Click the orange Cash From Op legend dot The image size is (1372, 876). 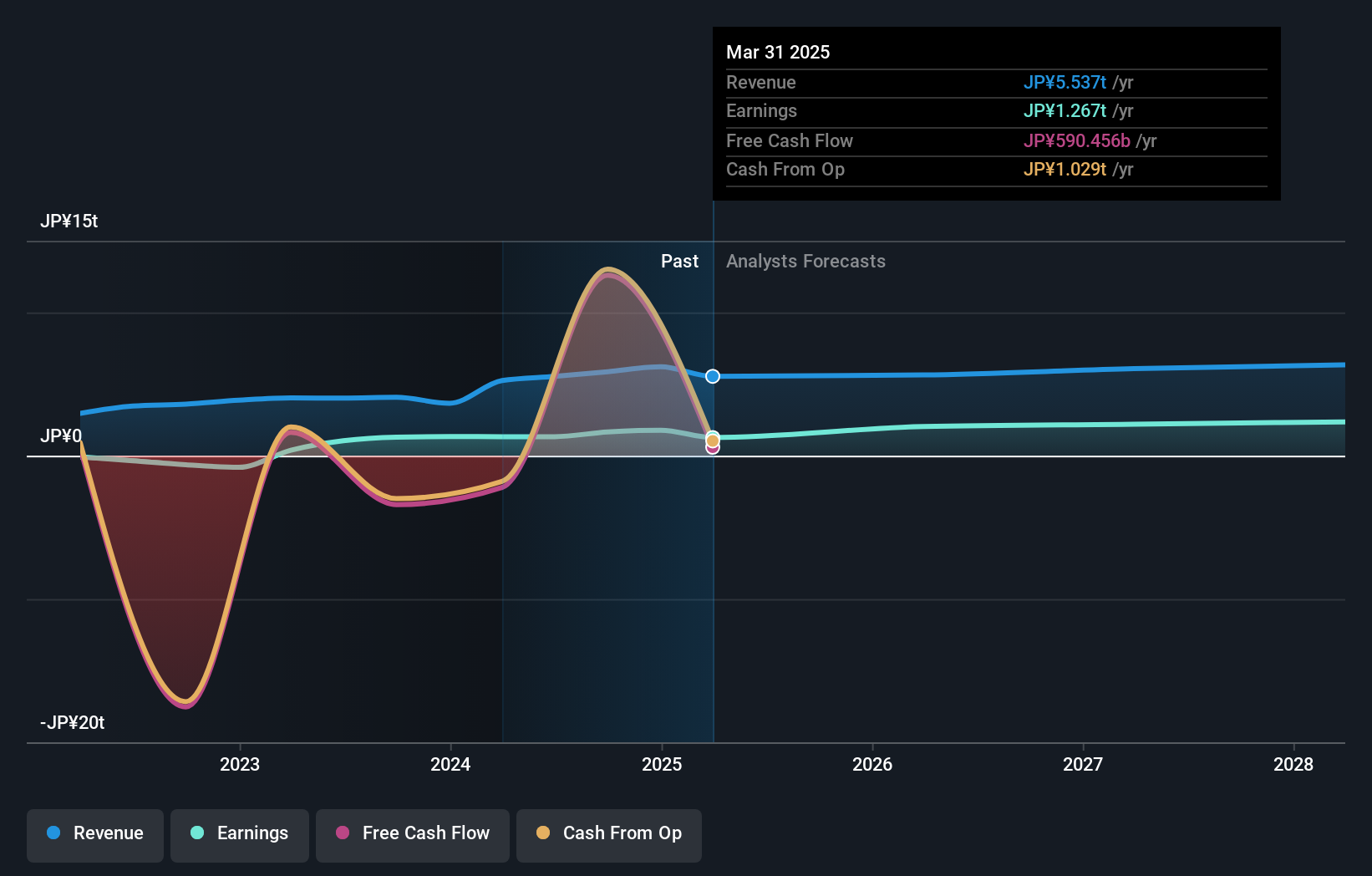coord(543,833)
